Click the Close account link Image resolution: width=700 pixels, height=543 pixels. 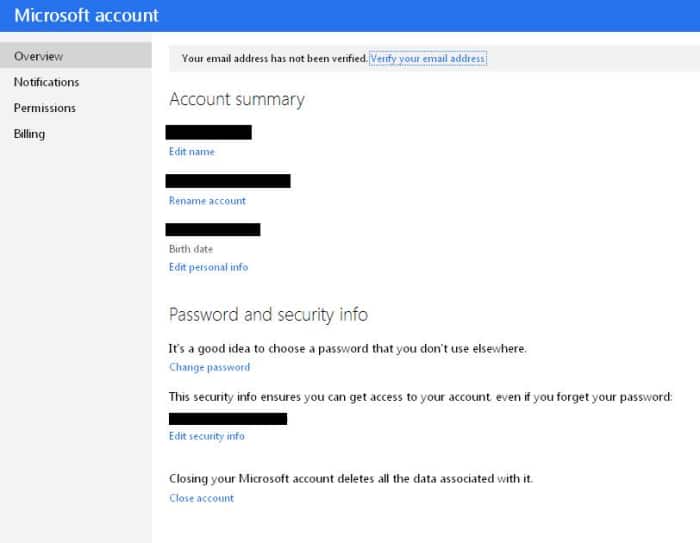pyautogui.click(x=201, y=498)
